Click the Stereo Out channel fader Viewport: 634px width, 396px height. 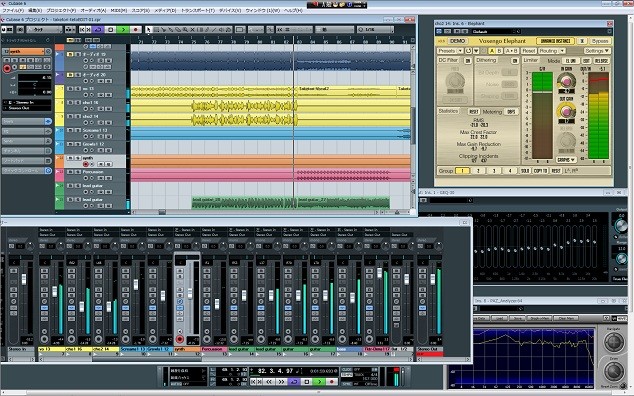coord(433,279)
